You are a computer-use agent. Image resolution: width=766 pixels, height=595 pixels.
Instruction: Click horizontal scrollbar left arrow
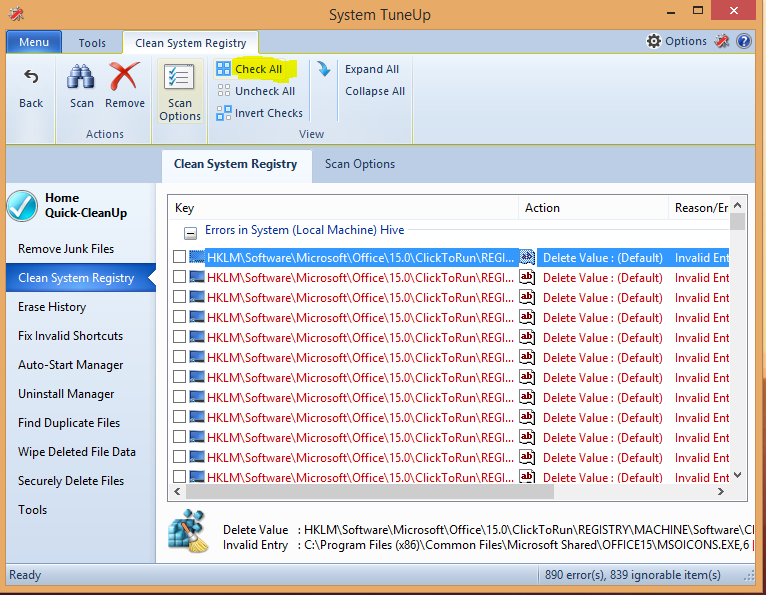pos(177,491)
